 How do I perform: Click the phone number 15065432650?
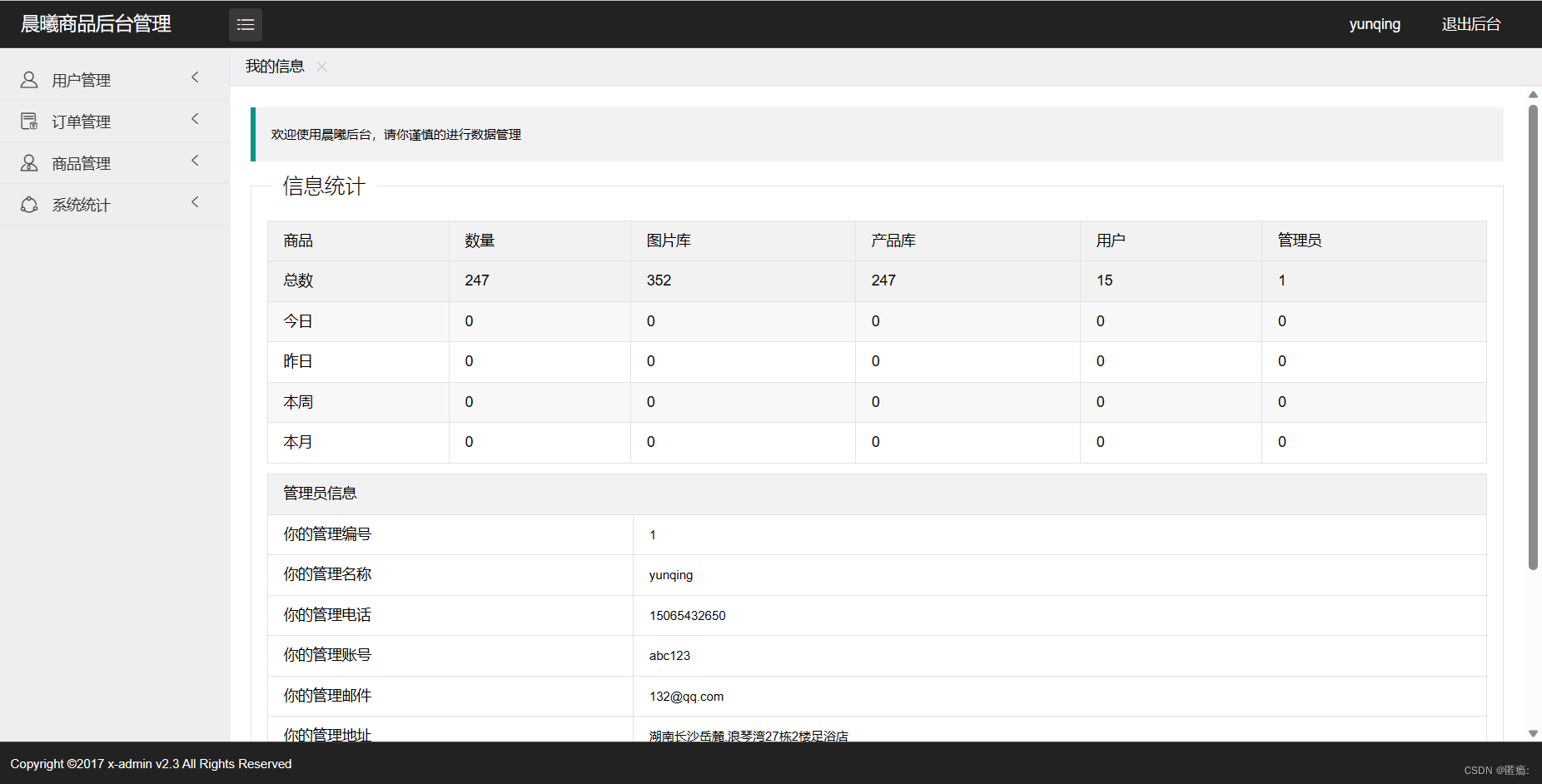[688, 616]
